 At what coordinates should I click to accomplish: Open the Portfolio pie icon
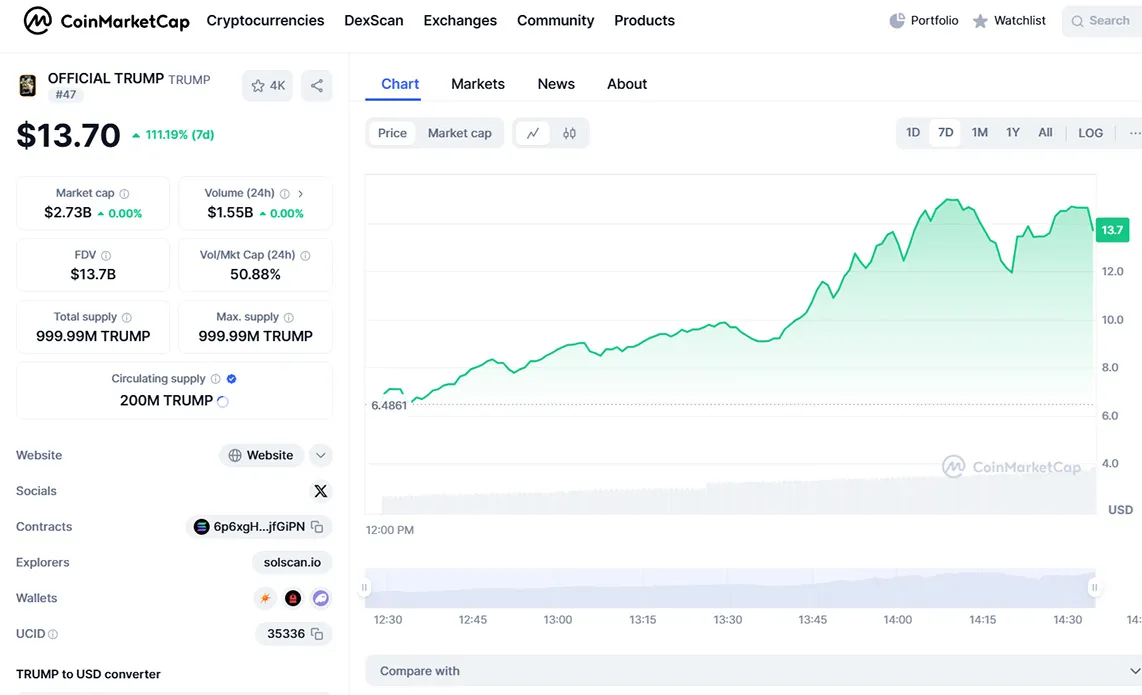coord(897,20)
